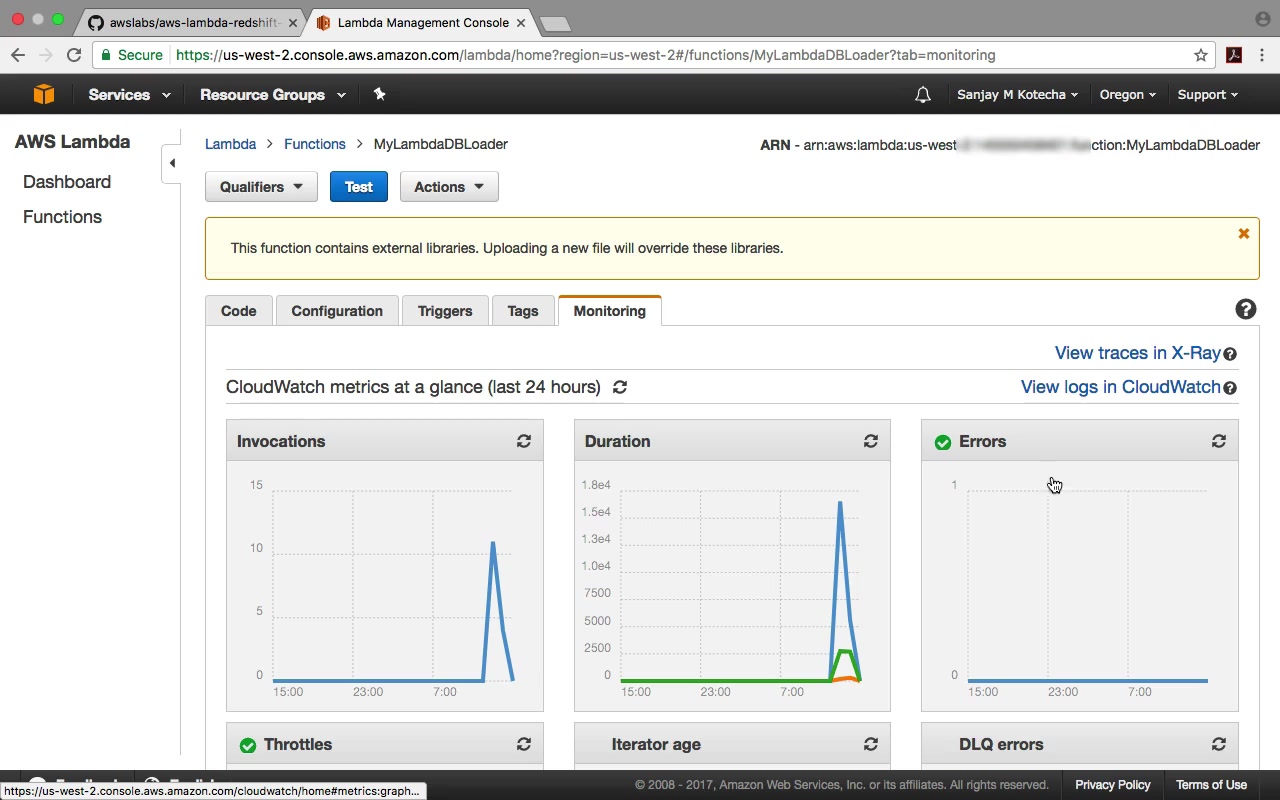Click the AWS cube home logo
1280x800 pixels.
click(43, 94)
